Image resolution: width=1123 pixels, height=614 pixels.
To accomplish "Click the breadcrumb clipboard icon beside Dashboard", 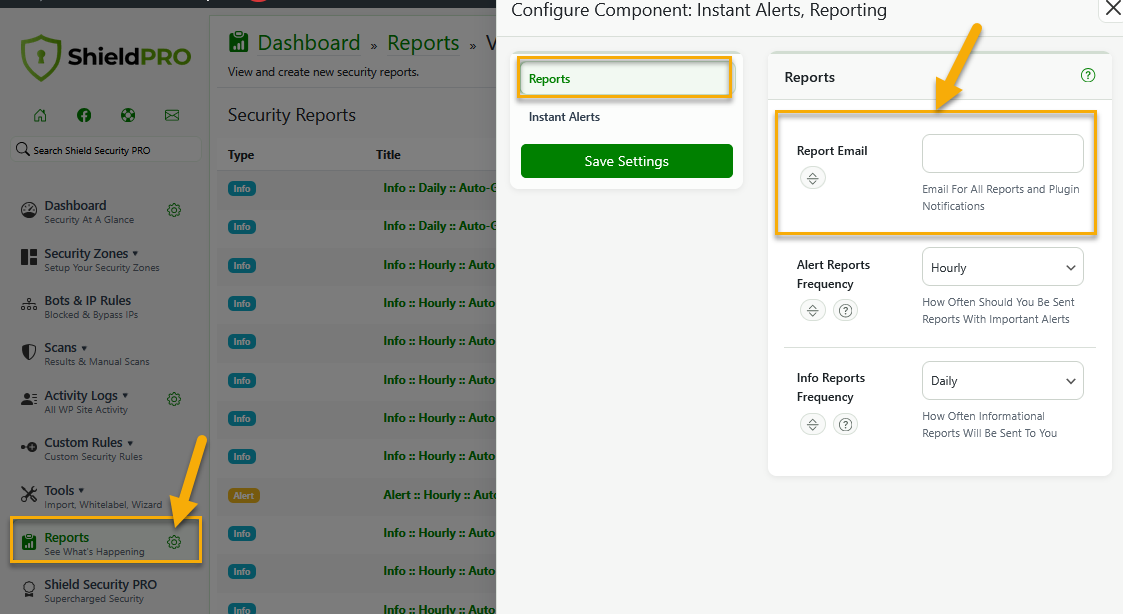I will (x=238, y=42).
